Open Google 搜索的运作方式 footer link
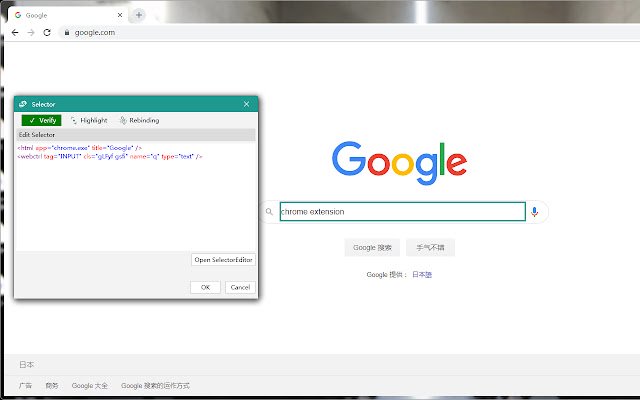This screenshot has width=640, height=400. [x=156, y=385]
